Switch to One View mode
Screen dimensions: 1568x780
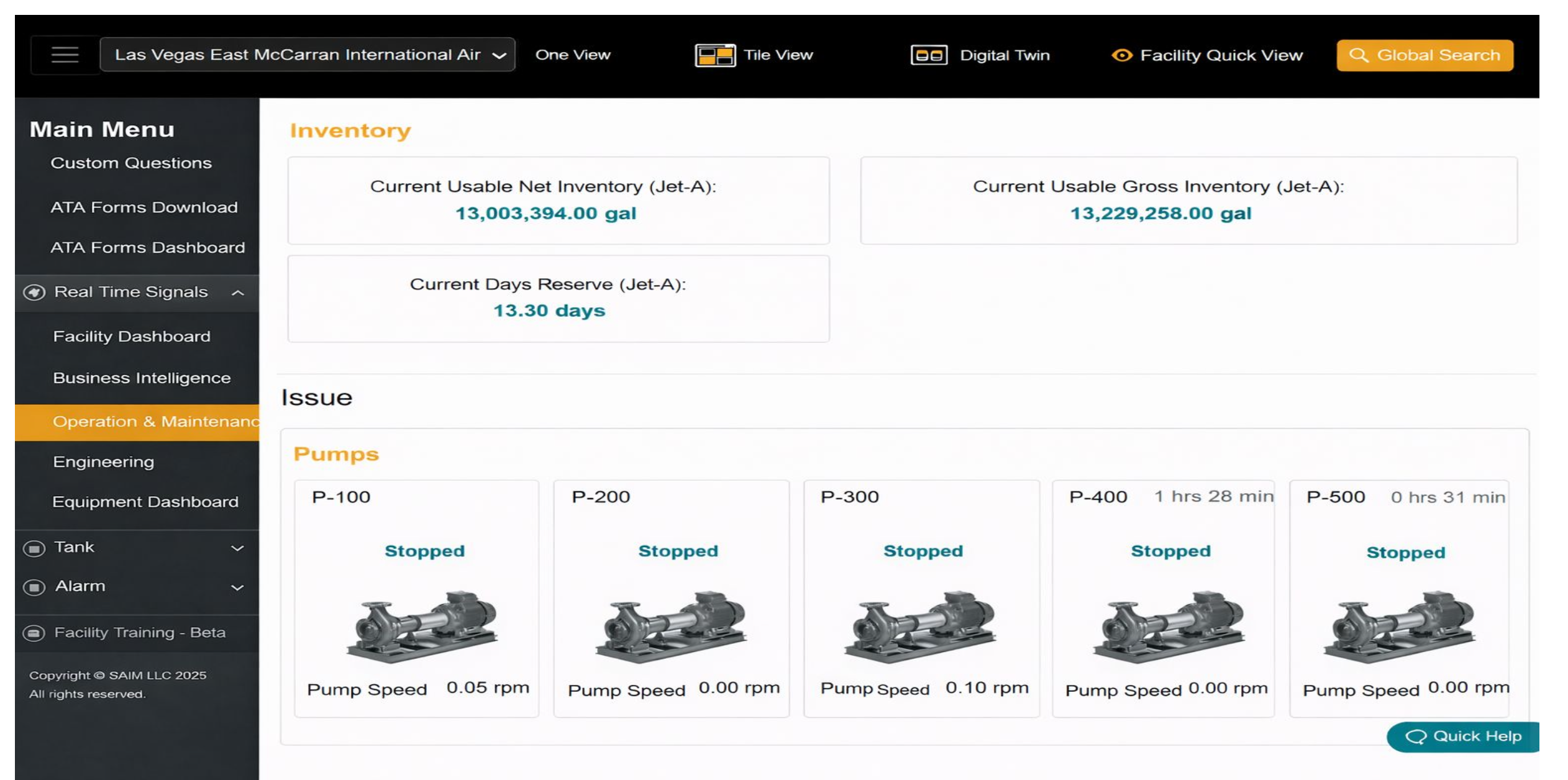572,55
